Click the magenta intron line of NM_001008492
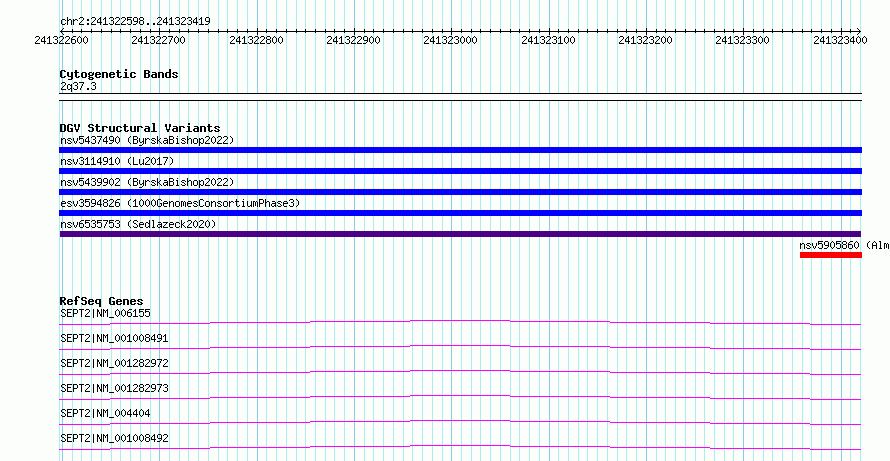 [x=460, y=446]
